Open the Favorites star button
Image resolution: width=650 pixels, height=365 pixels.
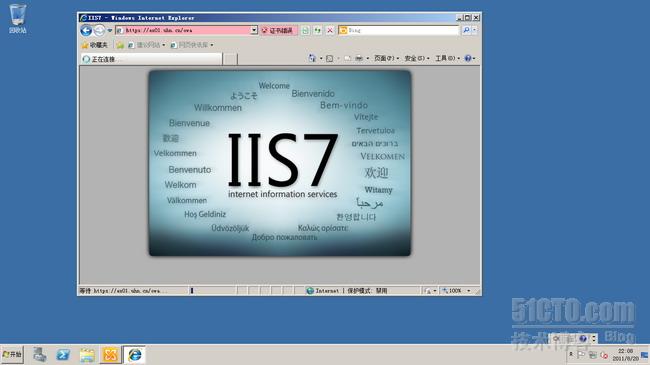click(x=95, y=45)
